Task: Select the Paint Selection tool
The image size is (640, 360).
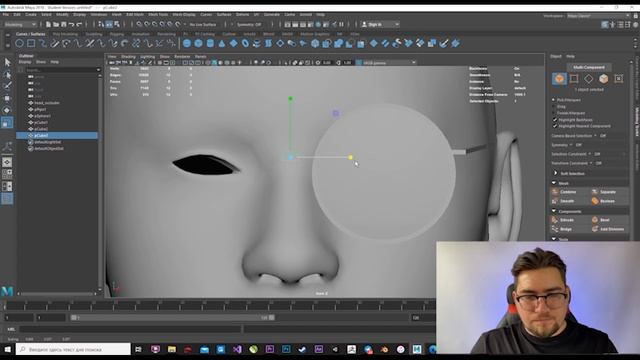Action: click(x=7, y=86)
